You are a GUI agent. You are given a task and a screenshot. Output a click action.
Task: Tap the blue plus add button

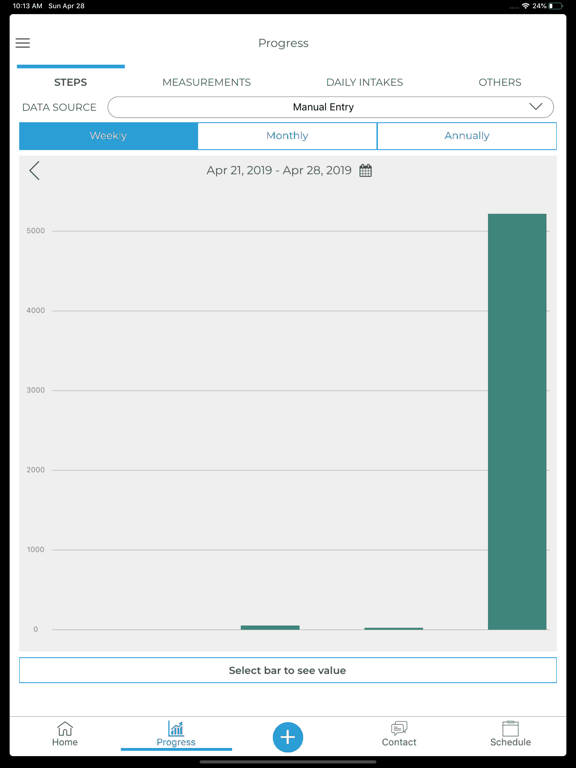click(288, 737)
